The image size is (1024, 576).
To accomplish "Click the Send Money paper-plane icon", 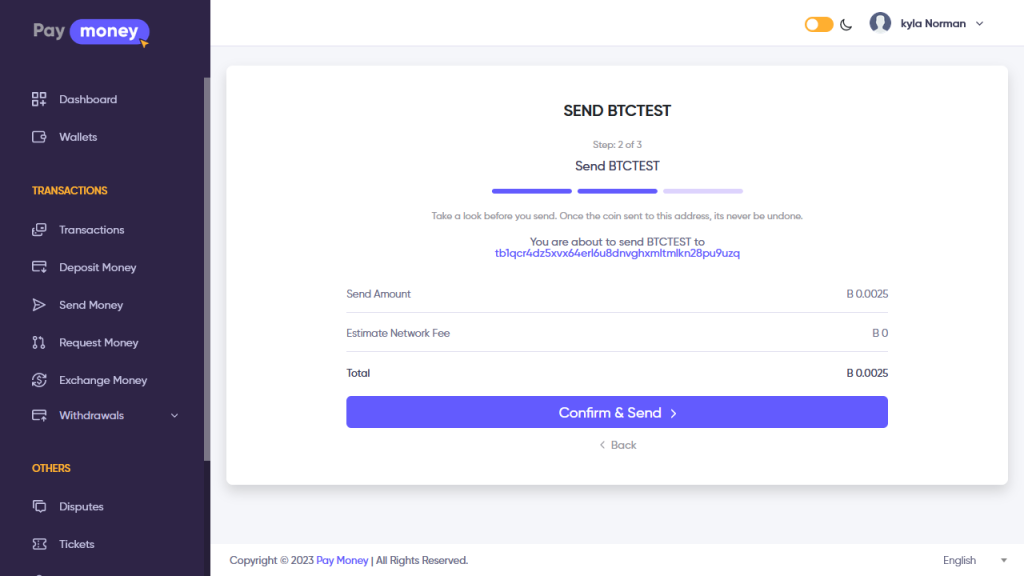I will 39,305.
